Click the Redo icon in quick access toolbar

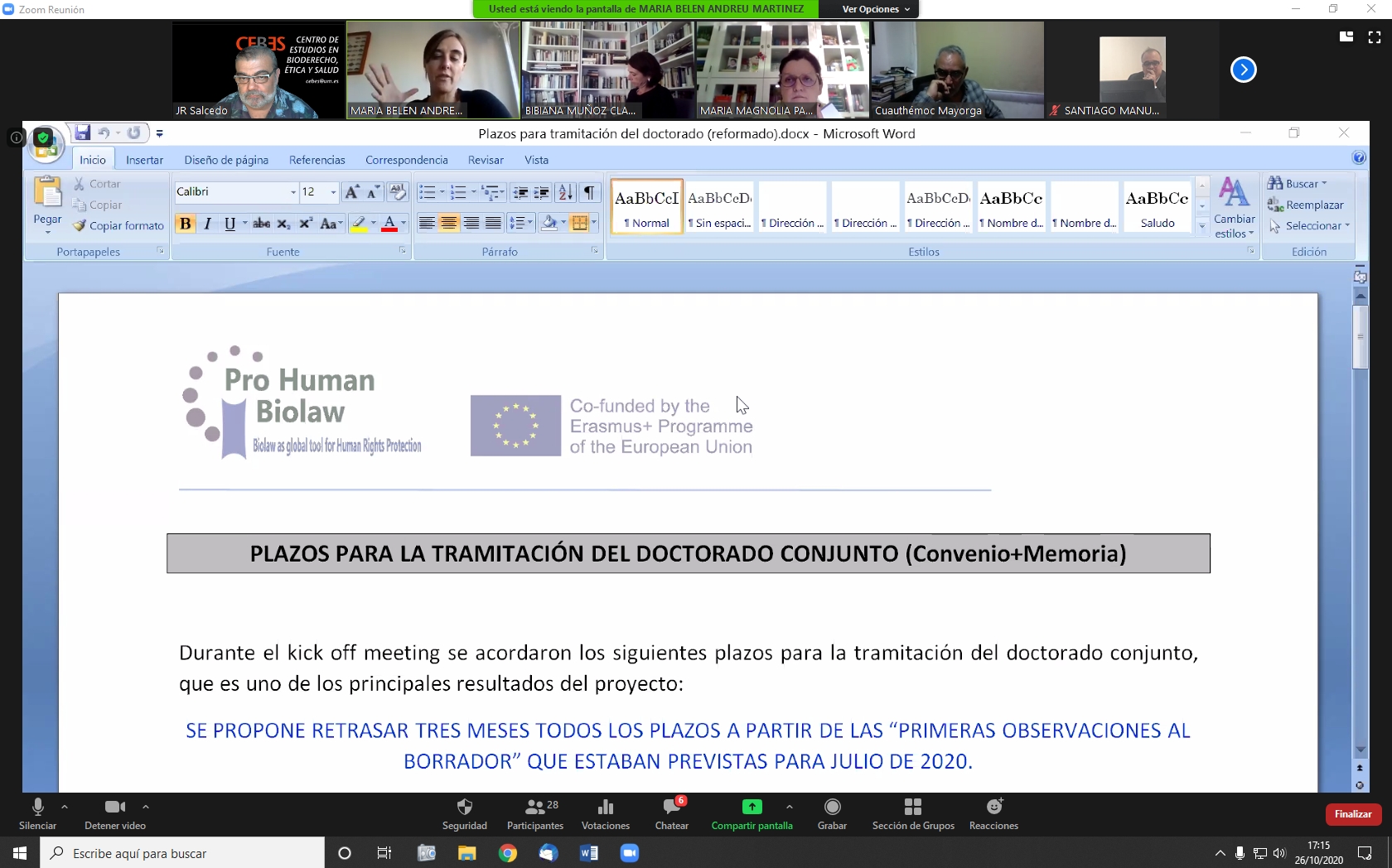[x=133, y=133]
